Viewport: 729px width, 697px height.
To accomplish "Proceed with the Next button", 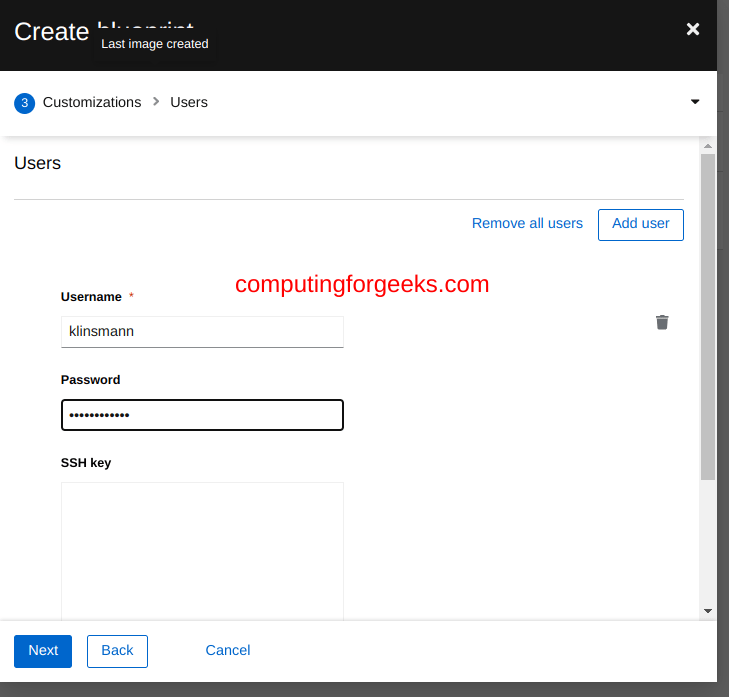I will [43, 651].
